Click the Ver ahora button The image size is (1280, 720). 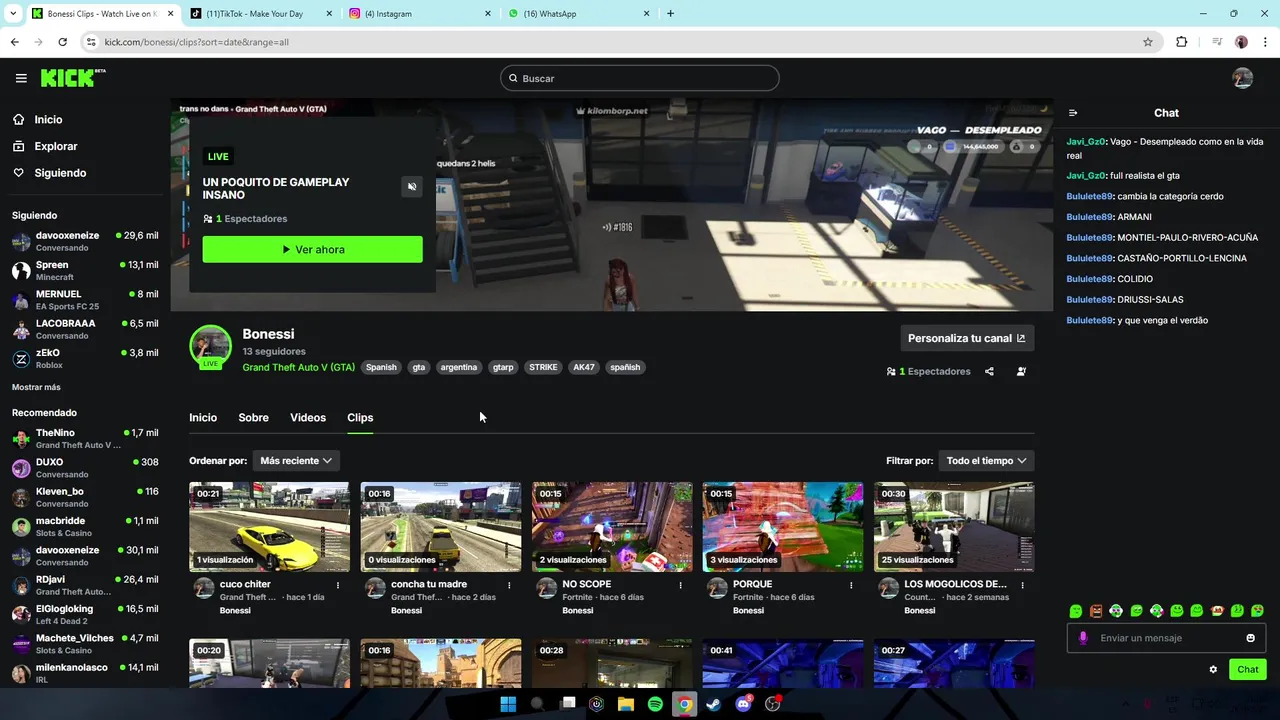point(312,249)
